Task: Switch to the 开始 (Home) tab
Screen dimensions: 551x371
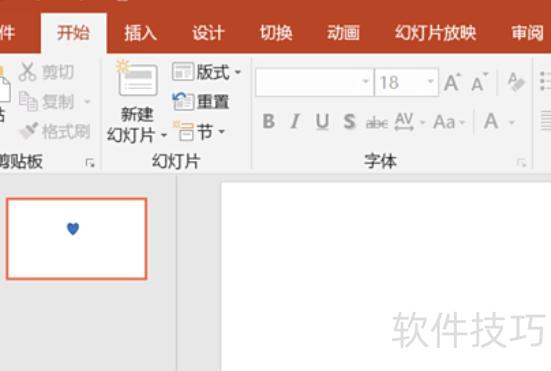Action: coord(73,33)
